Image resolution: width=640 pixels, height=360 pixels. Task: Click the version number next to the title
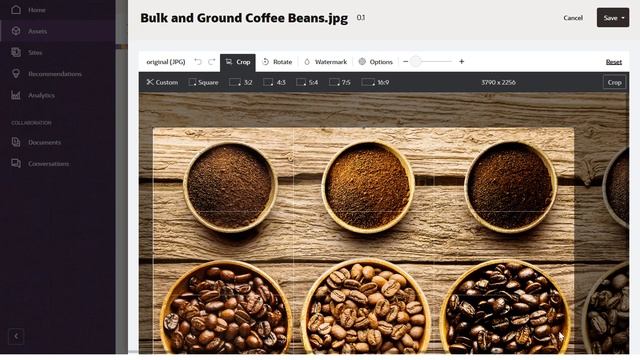[361, 18]
